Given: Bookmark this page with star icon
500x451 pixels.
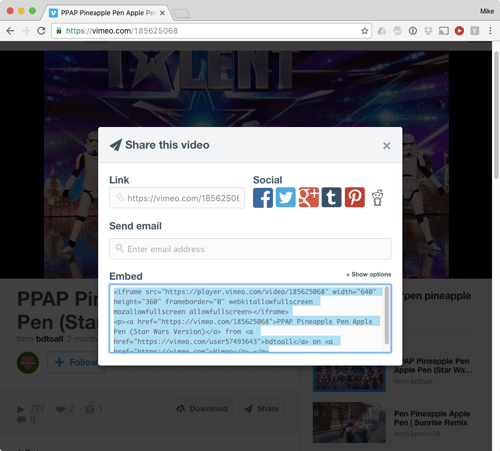Looking at the screenshot, I should coord(364,31).
